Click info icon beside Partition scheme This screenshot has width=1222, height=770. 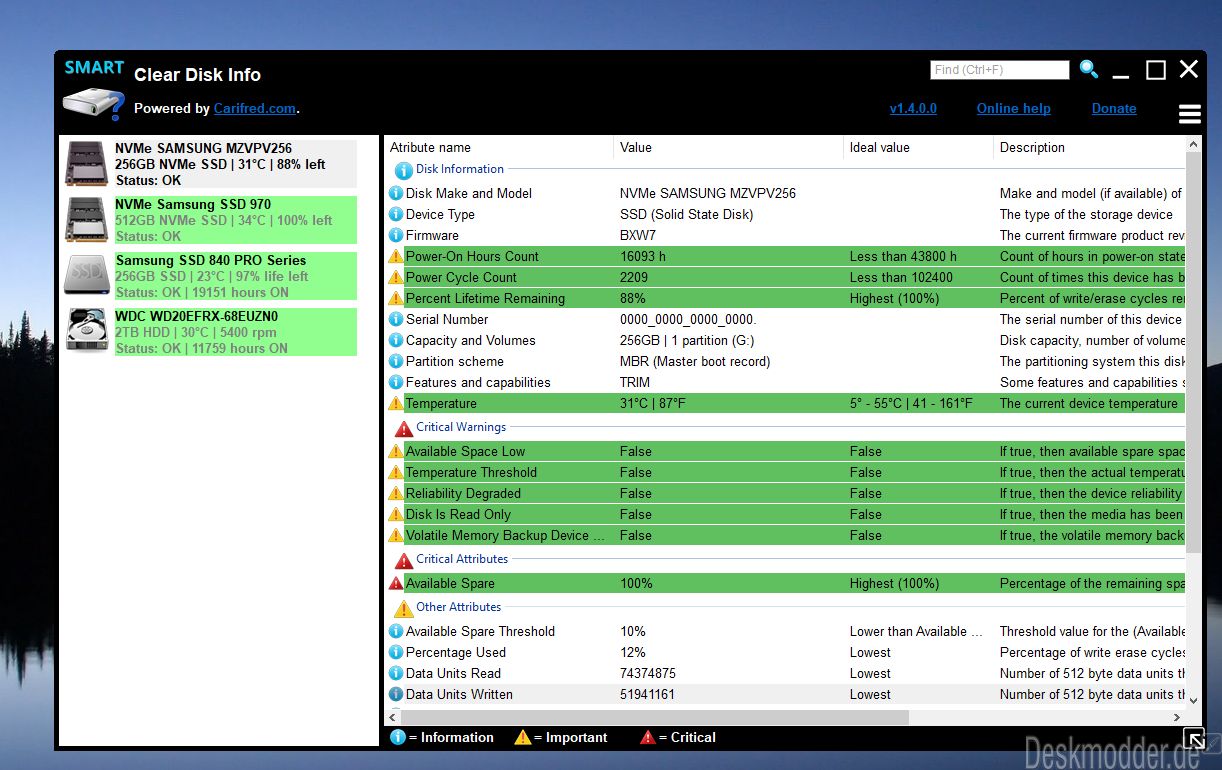pos(396,361)
